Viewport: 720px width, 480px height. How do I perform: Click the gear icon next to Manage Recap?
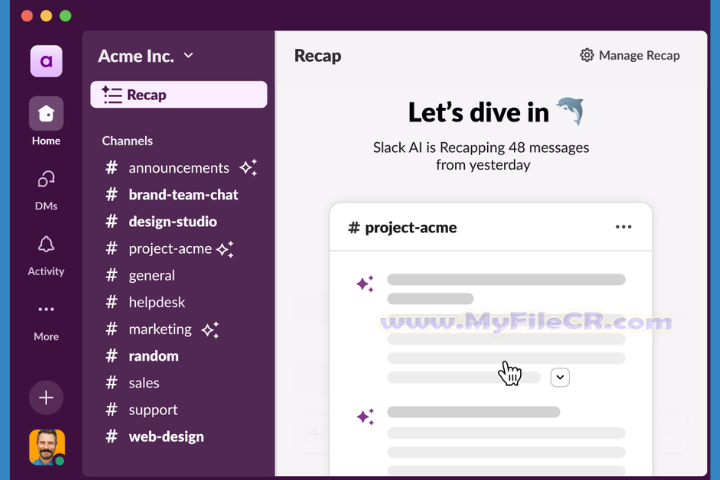tap(586, 55)
